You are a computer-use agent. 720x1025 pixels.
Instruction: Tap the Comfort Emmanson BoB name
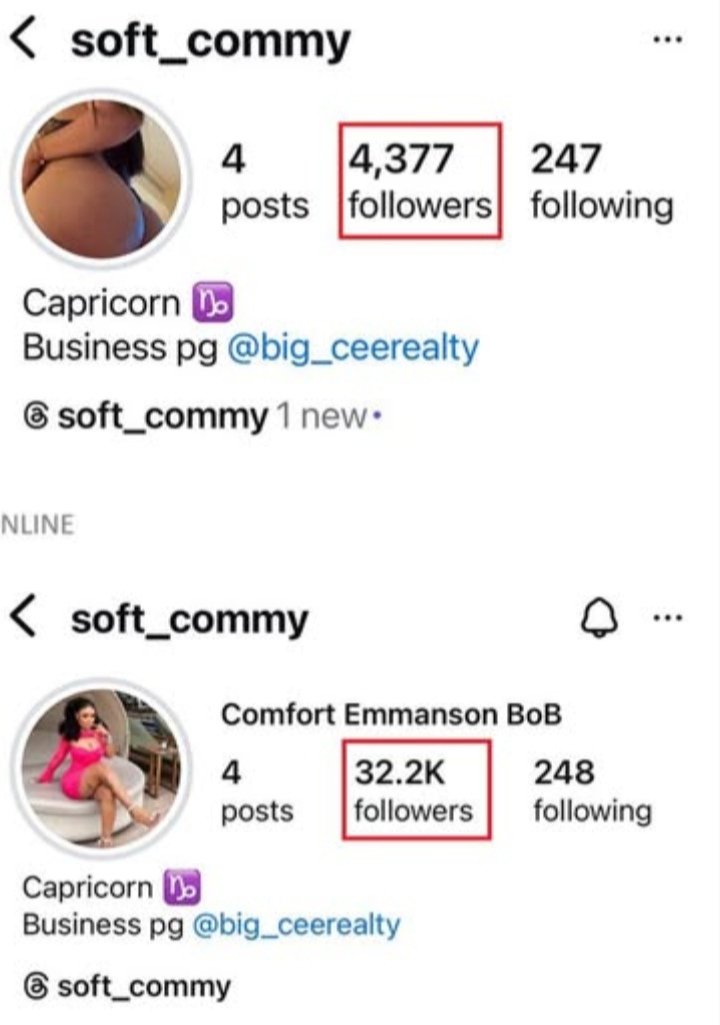point(392,714)
